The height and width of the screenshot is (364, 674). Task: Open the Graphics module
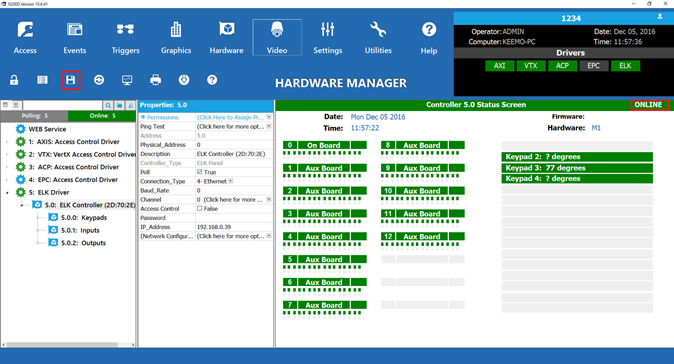pyautogui.click(x=176, y=38)
